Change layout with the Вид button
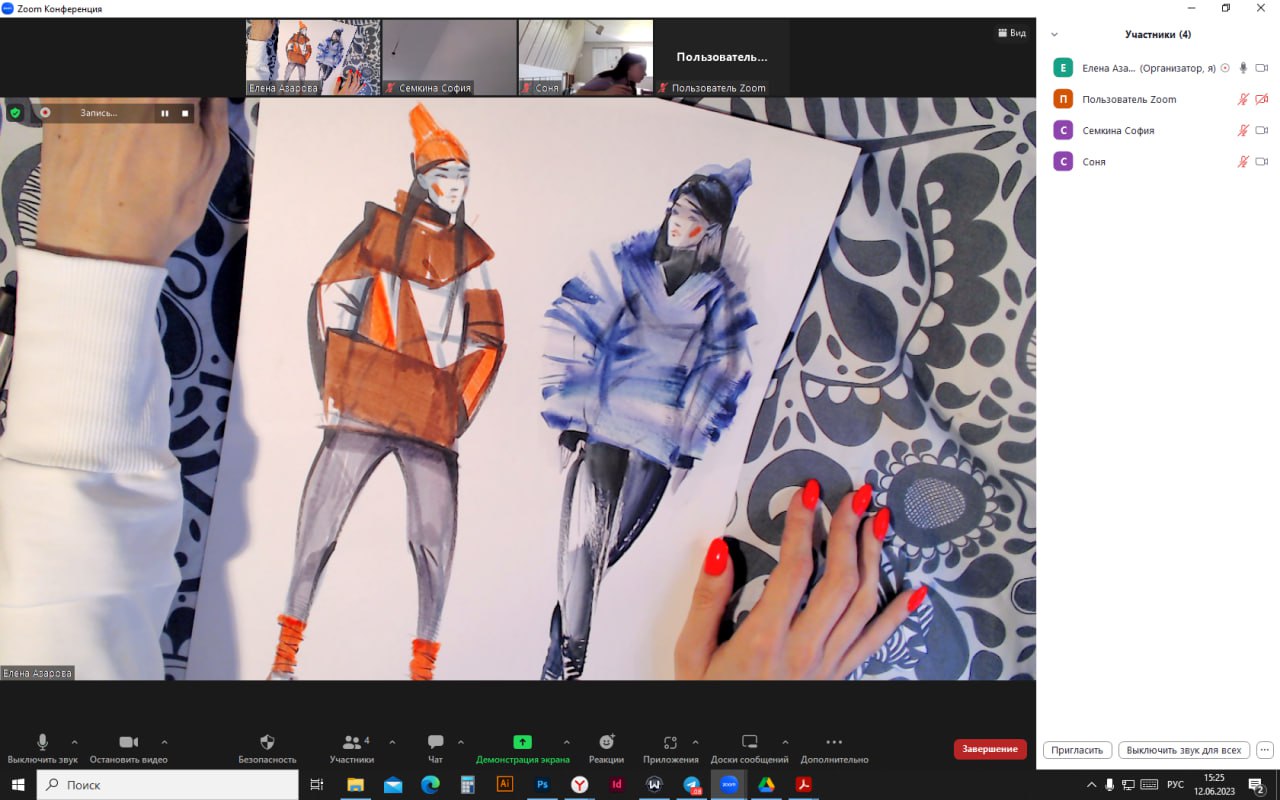1280x800 pixels. (x=1012, y=33)
